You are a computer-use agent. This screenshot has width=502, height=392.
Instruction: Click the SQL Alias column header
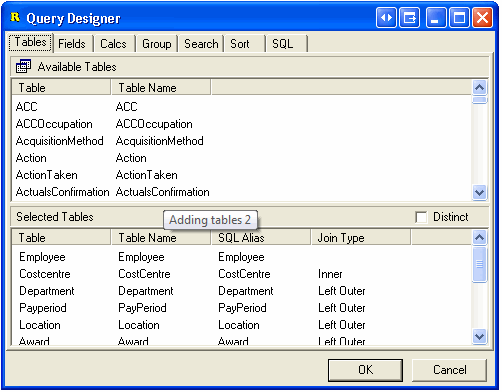coord(261,238)
